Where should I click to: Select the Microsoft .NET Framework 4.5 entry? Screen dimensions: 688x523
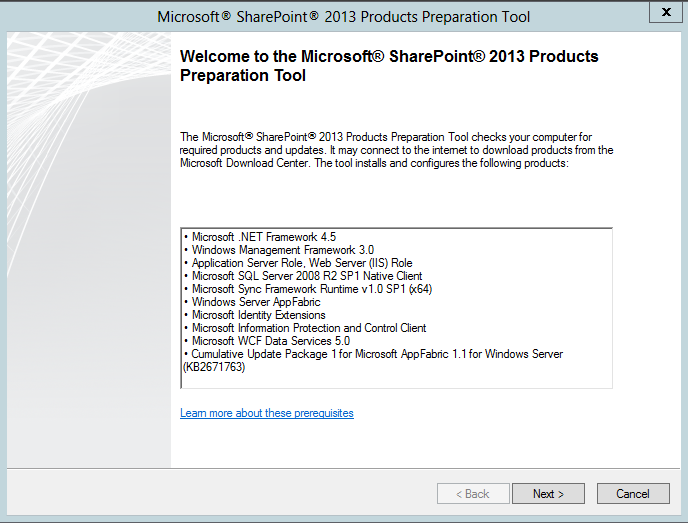click(260, 237)
